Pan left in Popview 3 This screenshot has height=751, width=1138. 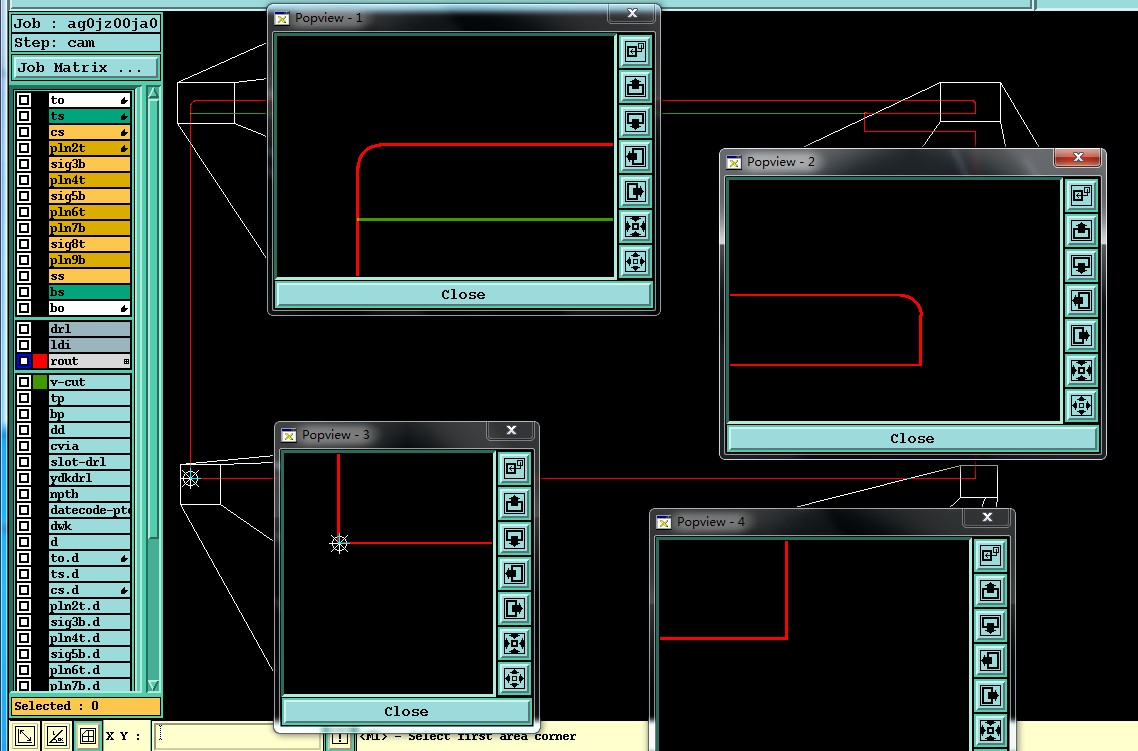click(x=515, y=573)
